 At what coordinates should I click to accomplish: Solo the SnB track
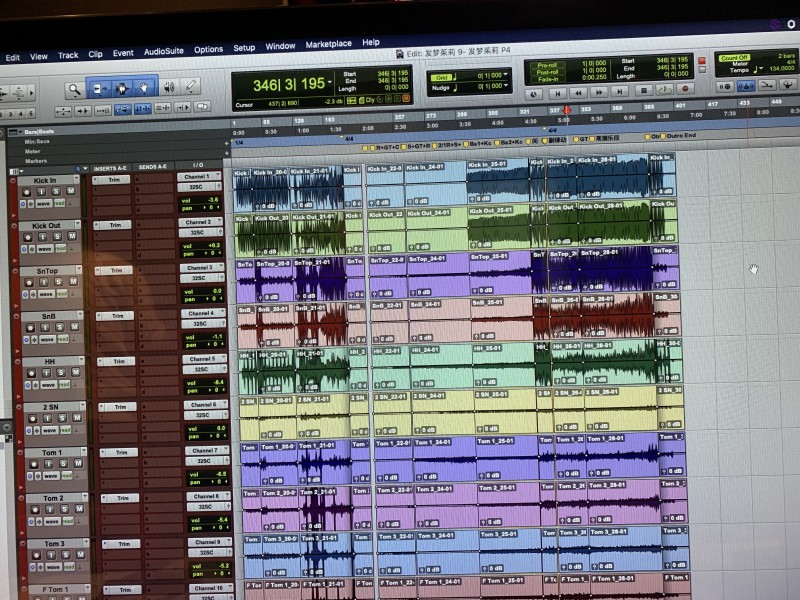click(59, 327)
